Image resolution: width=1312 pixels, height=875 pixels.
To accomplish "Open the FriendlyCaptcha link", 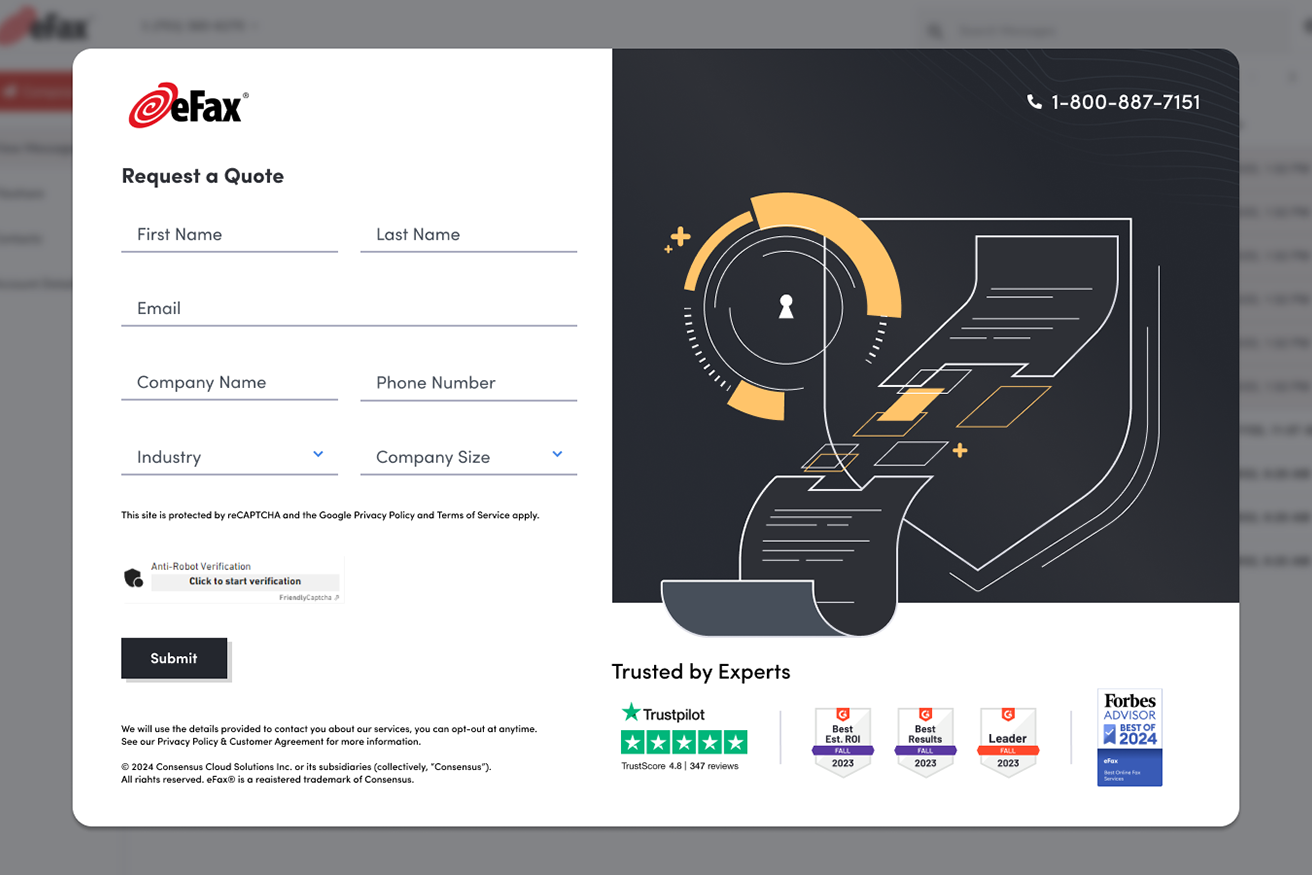I will click(309, 597).
